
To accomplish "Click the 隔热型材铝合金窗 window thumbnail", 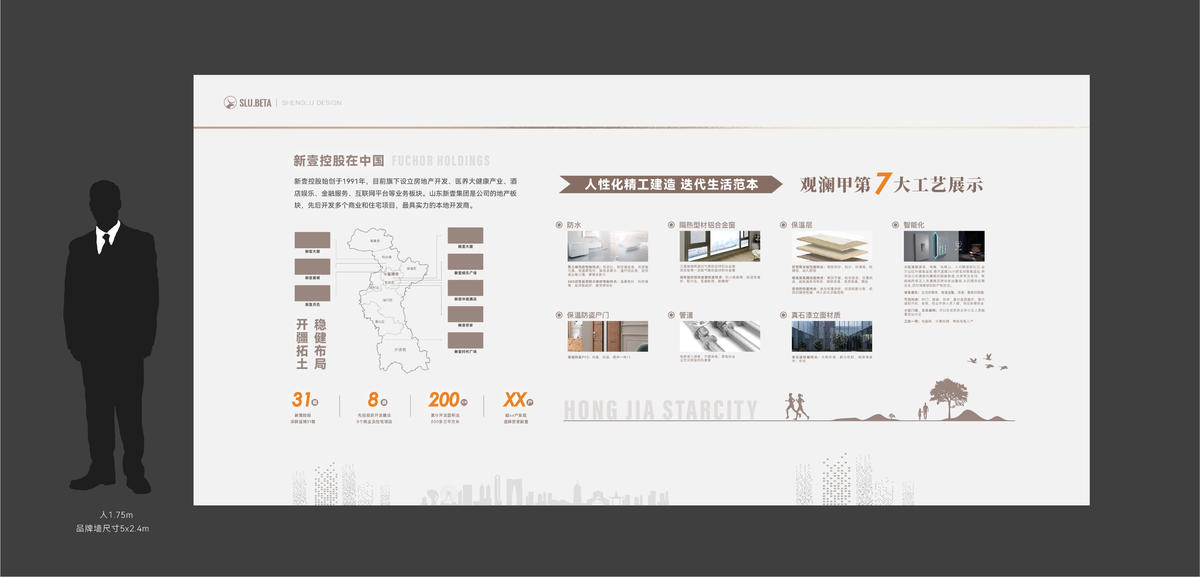I will (720, 246).
